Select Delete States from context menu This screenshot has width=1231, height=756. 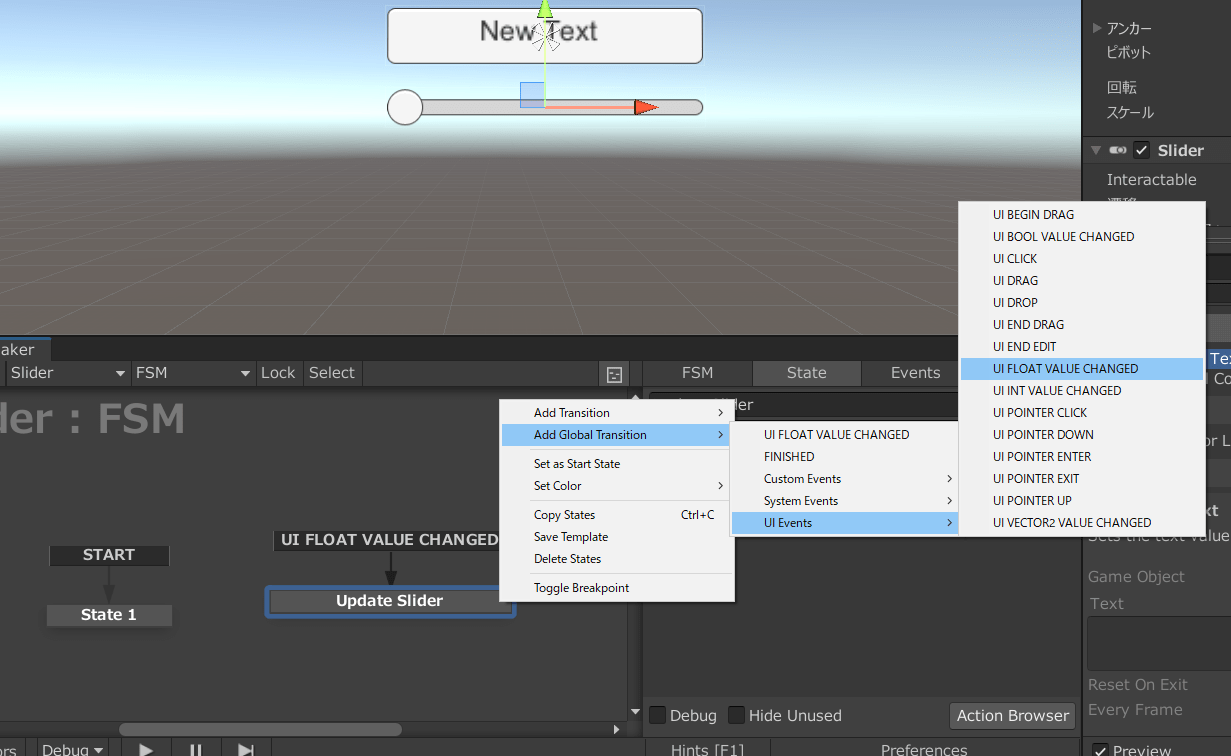pyautogui.click(x=567, y=559)
